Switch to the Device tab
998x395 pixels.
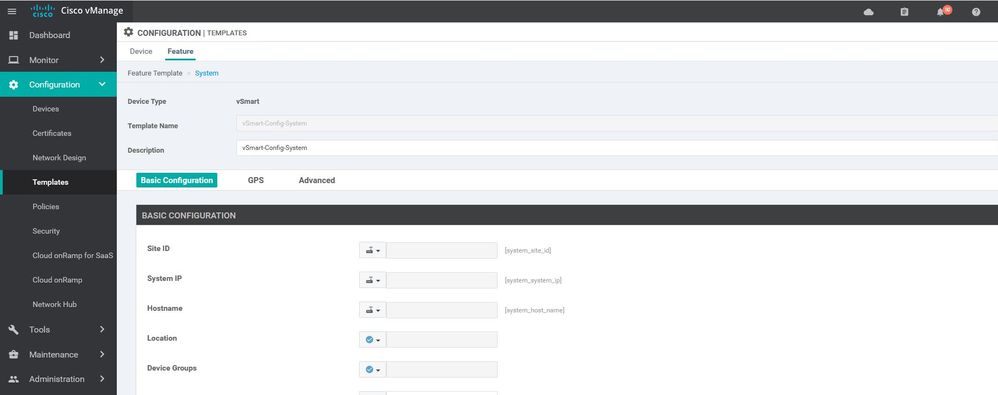tap(141, 52)
